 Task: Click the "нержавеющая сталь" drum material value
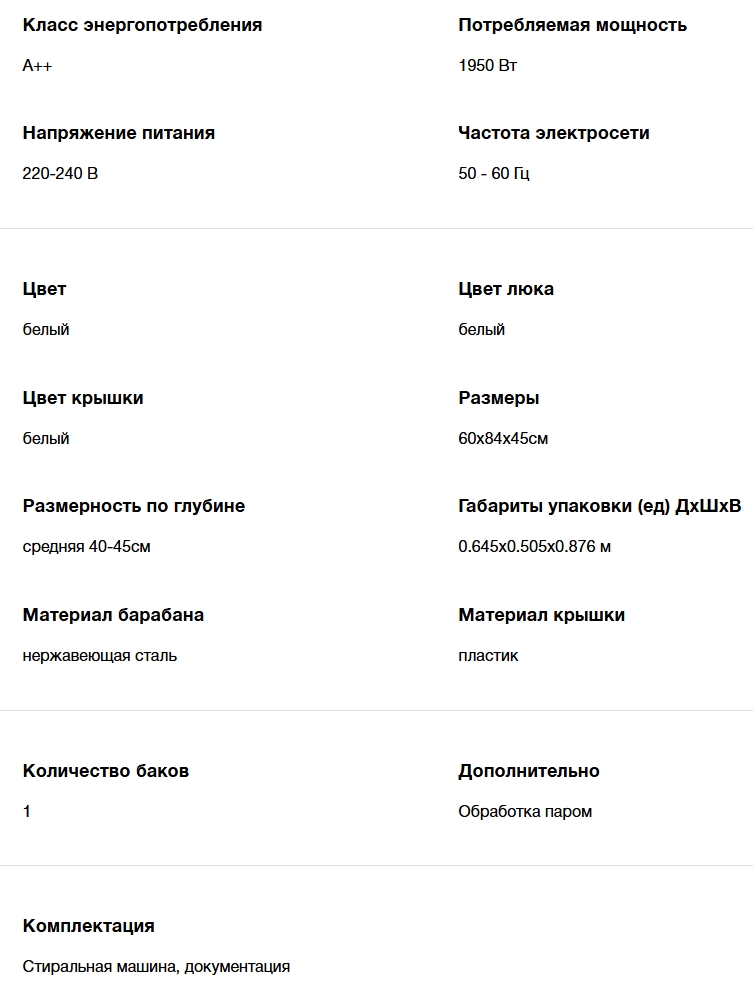coord(100,656)
